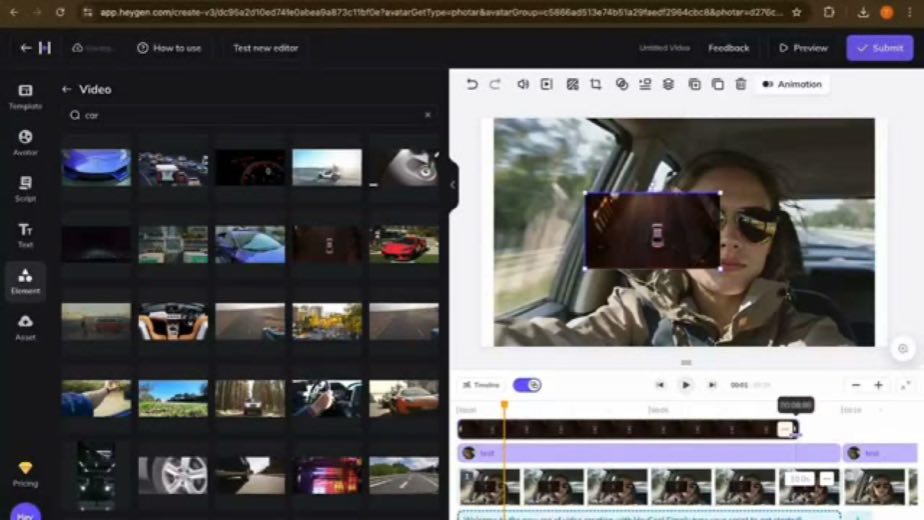Toggle the Timeline switch
Viewport: 924px width, 520px height.
527,385
